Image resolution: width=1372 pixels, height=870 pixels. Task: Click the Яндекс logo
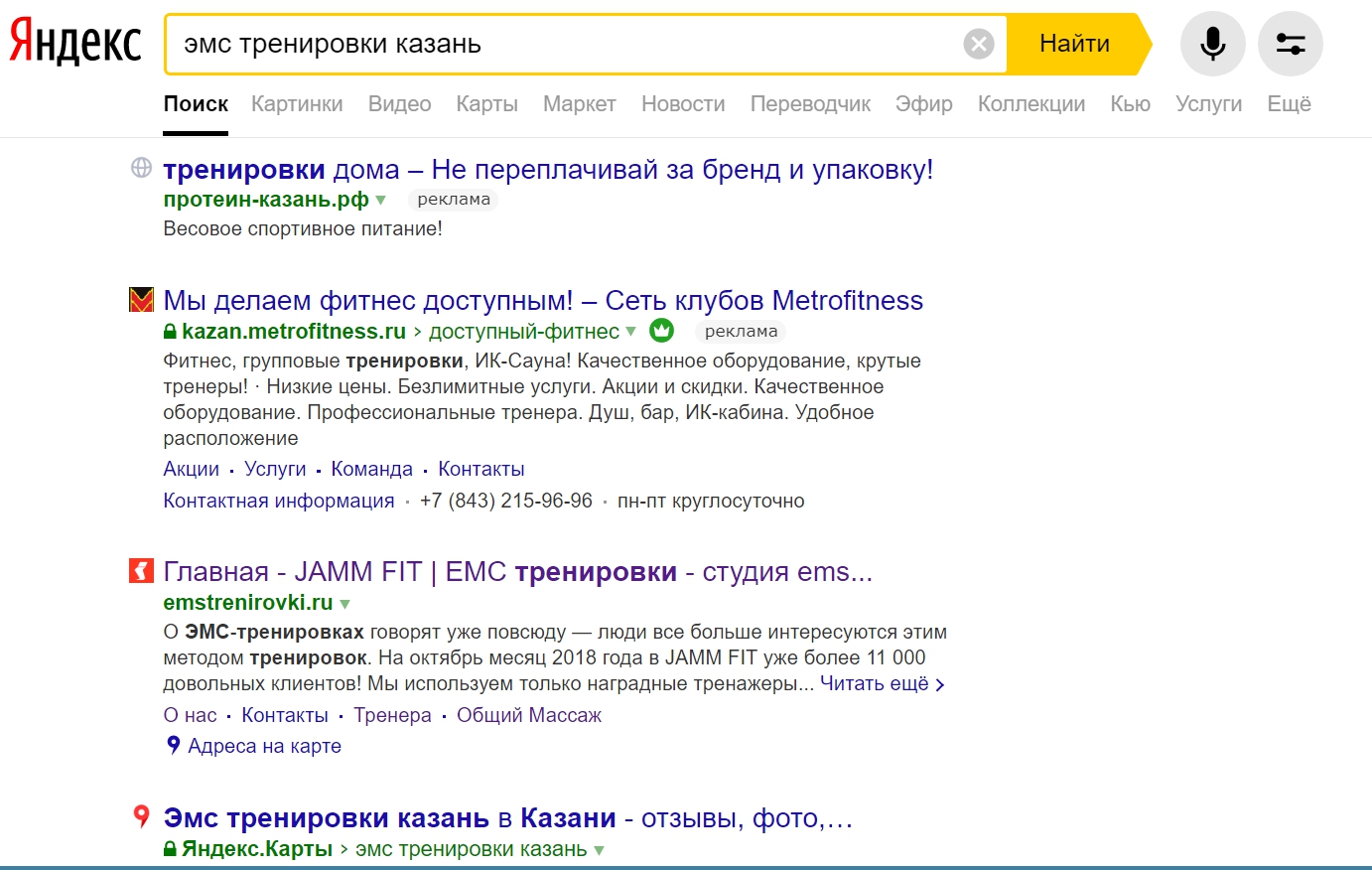(75, 44)
